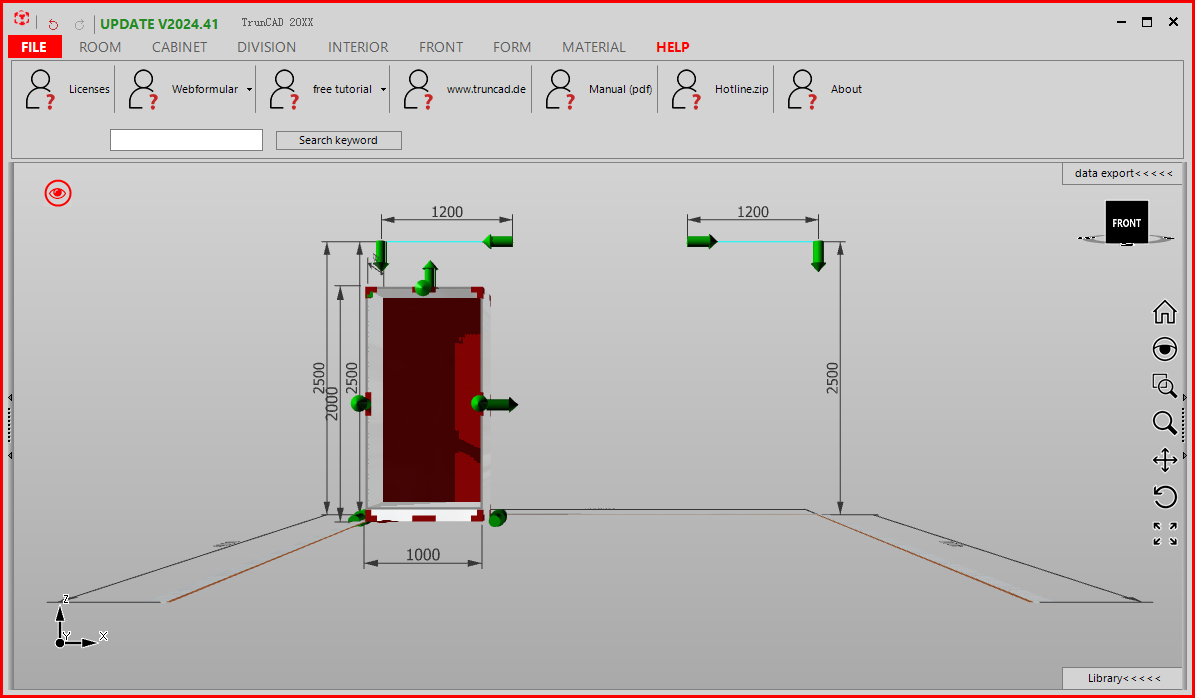1195x698 pixels.
Task: Click the fit-to-screen expand icon
Action: [1164, 533]
